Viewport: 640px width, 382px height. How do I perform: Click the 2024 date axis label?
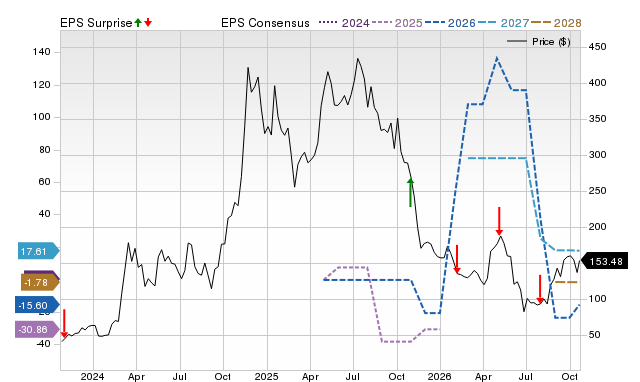tap(93, 376)
